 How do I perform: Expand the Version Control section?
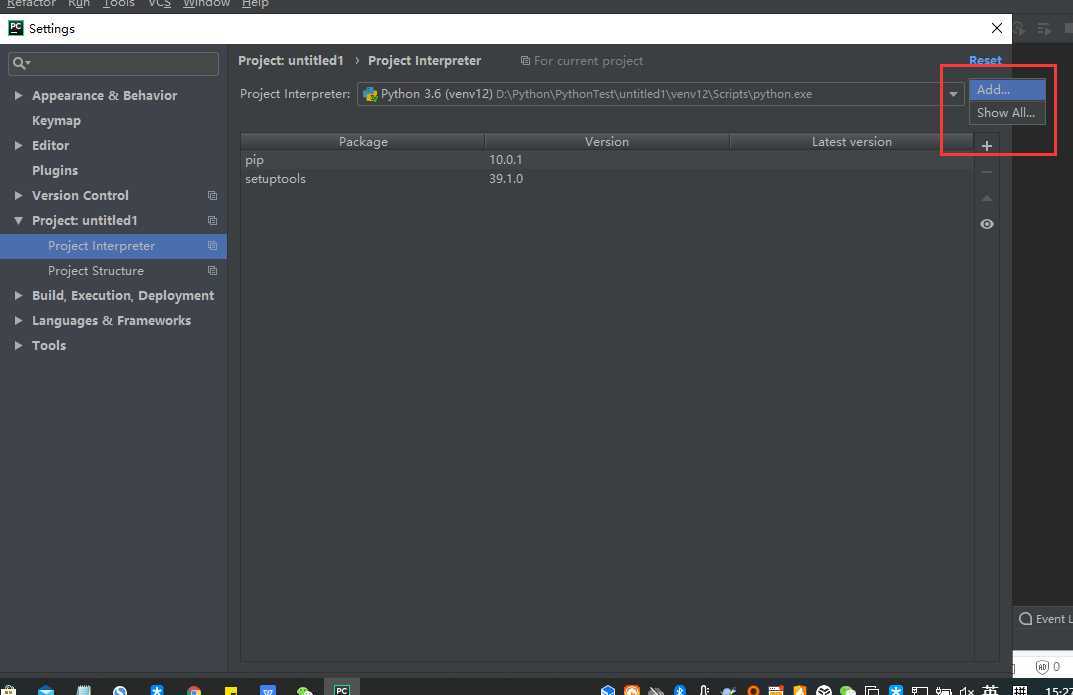click(18, 195)
